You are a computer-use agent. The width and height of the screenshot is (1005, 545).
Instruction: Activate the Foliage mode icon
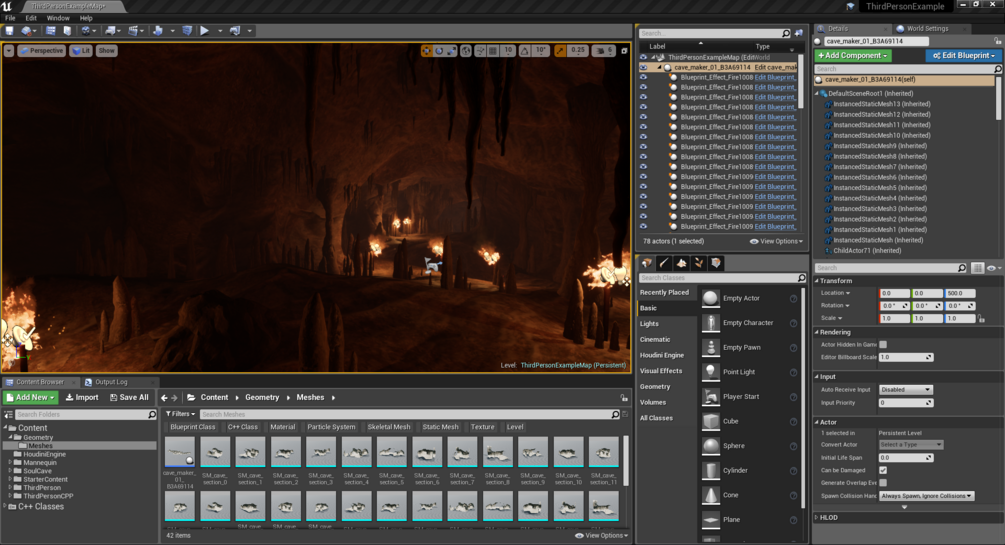pyautogui.click(x=699, y=263)
